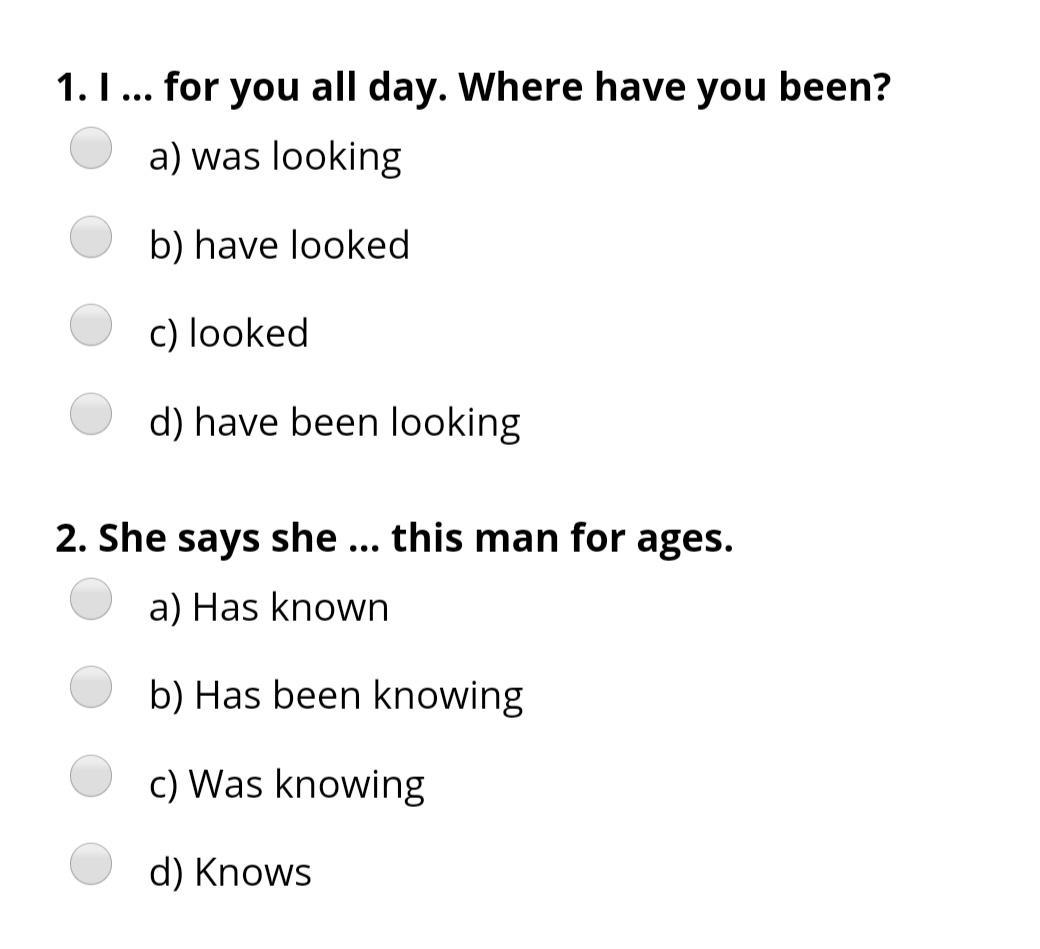
Task: Pick the "have been looking" radio button
Action: click(x=91, y=415)
